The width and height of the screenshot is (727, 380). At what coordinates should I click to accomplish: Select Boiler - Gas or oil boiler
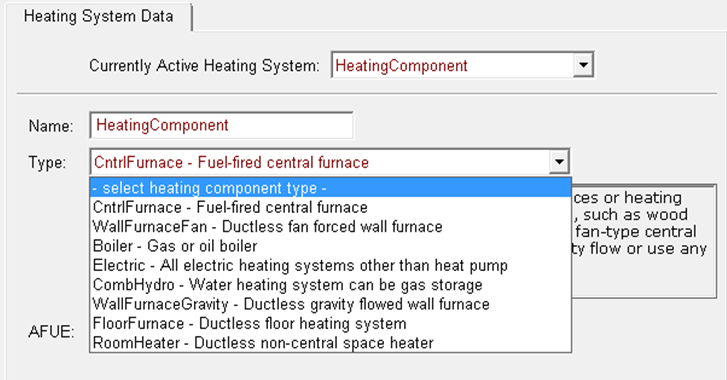(330, 246)
